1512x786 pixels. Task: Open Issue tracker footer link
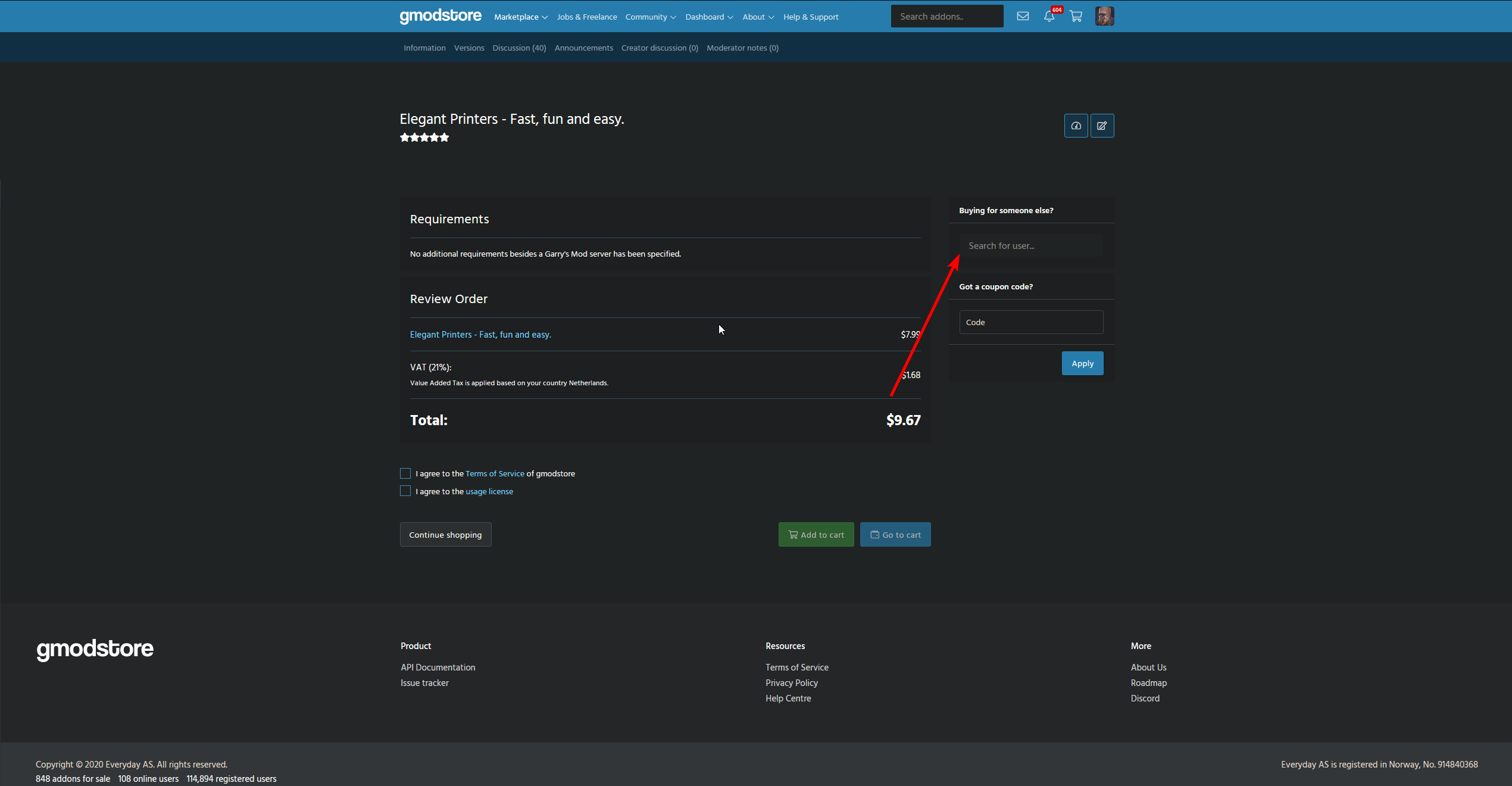coord(424,683)
